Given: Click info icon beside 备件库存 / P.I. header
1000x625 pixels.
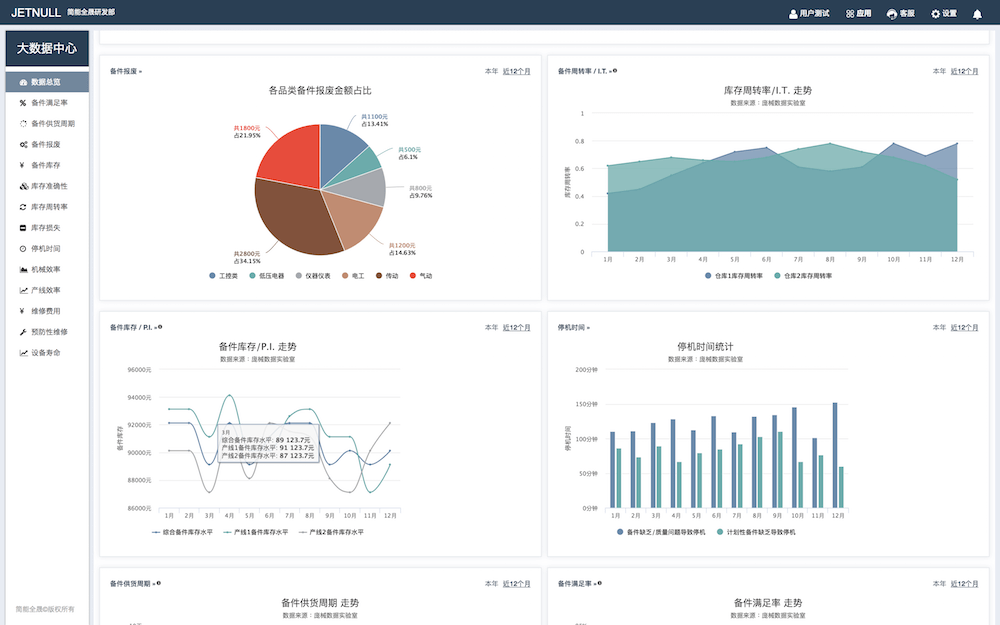Looking at the screenshot, I should 160,327.
